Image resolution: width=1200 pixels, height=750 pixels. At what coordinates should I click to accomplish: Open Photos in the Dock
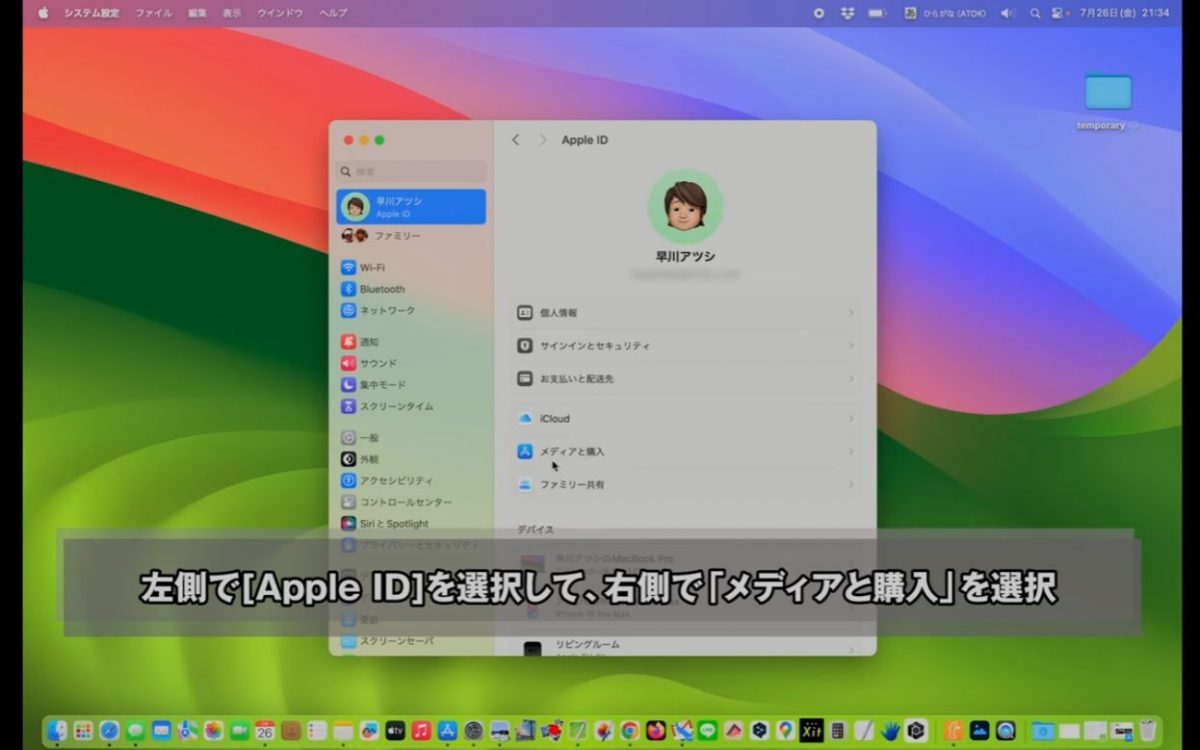[x=213, y=730]
